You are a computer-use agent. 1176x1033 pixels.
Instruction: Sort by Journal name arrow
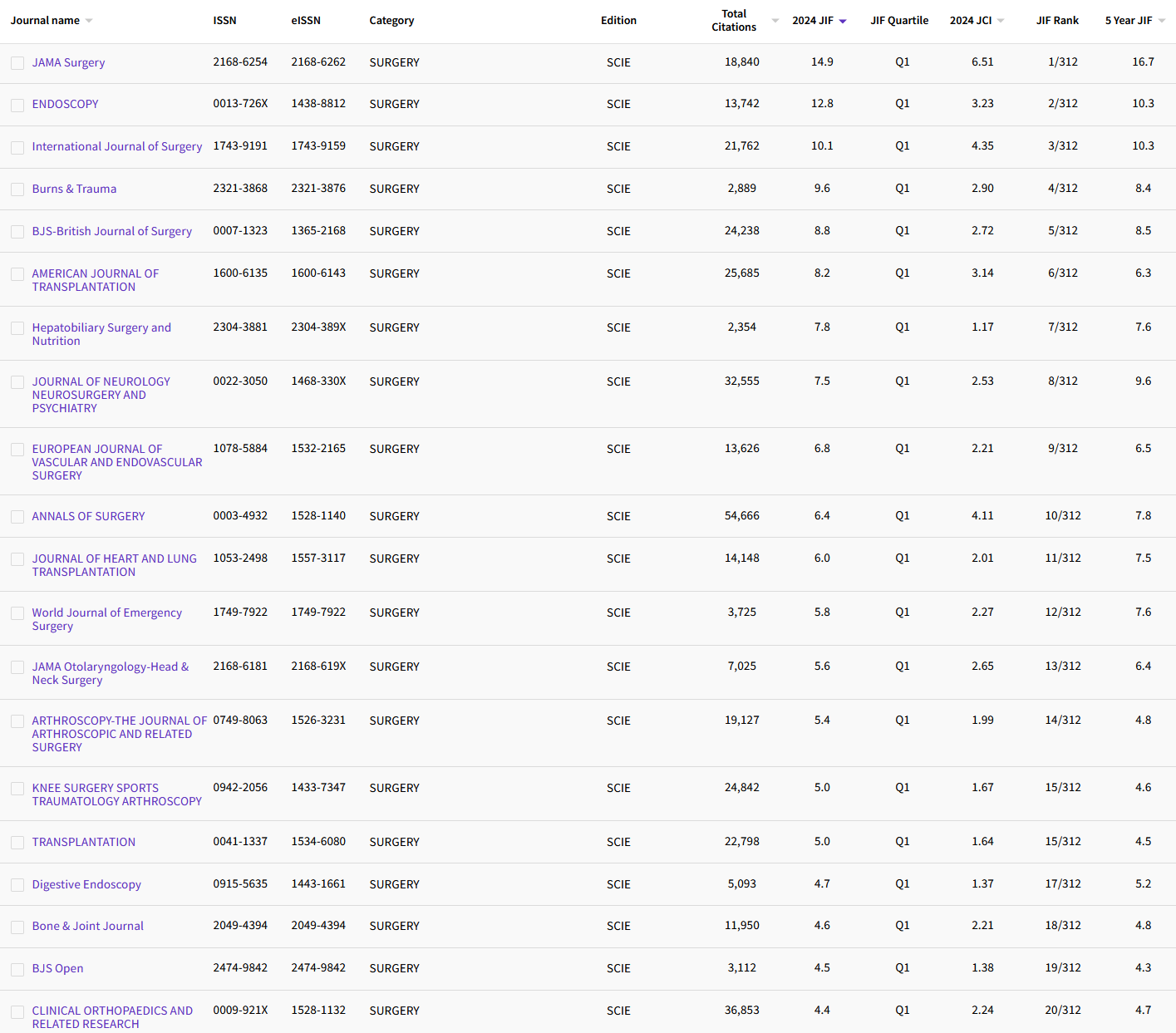tap(89, 21)
